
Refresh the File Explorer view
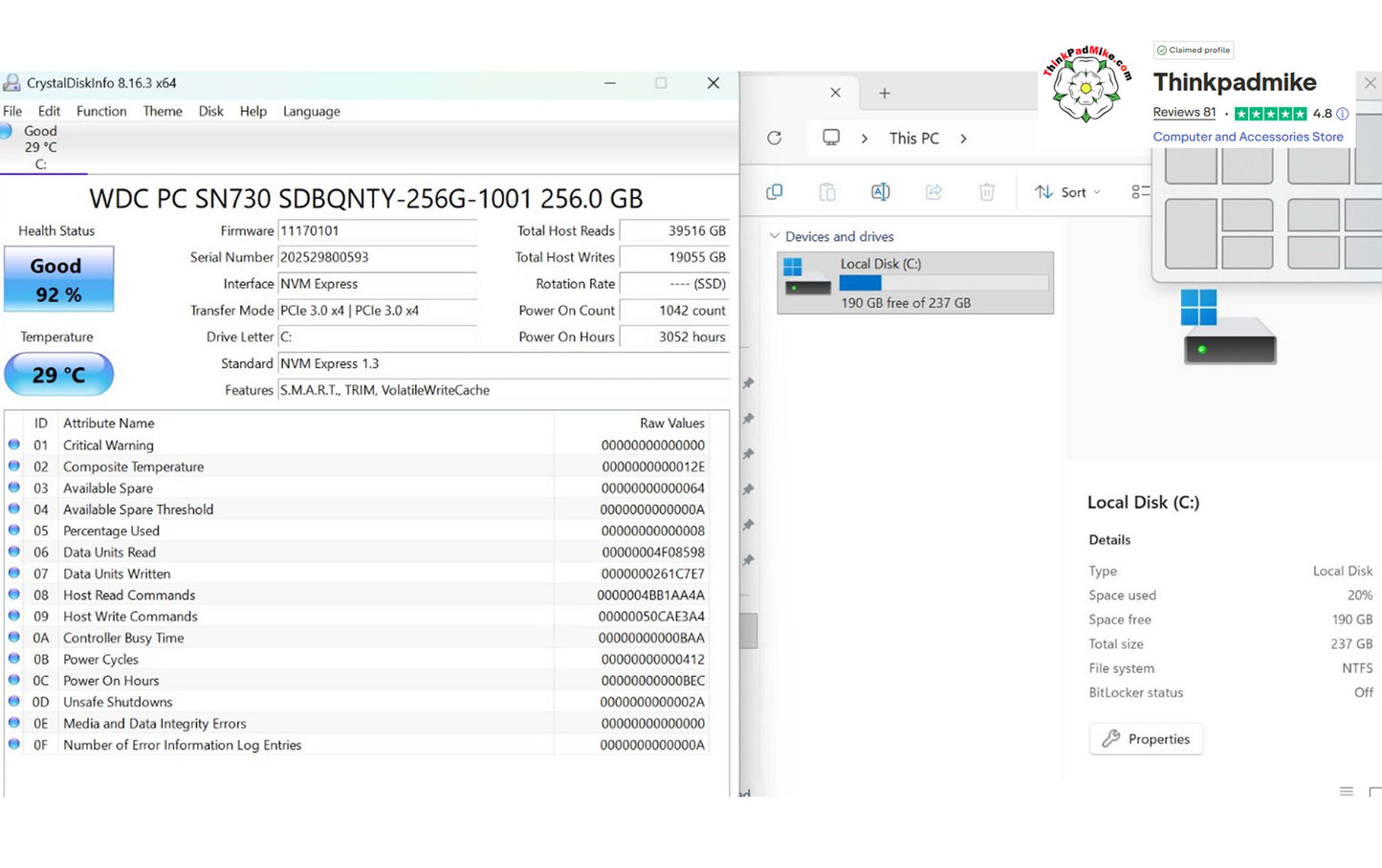(x=775, y=138)
